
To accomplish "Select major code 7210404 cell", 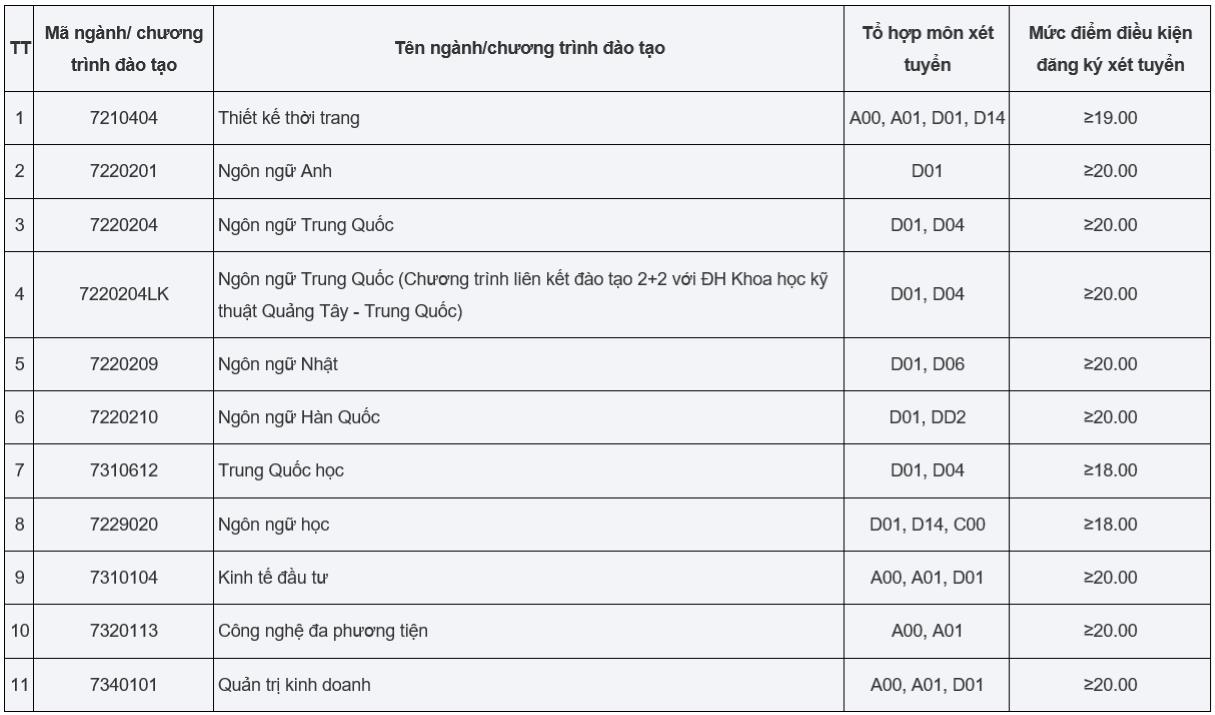I will (125, 118).
